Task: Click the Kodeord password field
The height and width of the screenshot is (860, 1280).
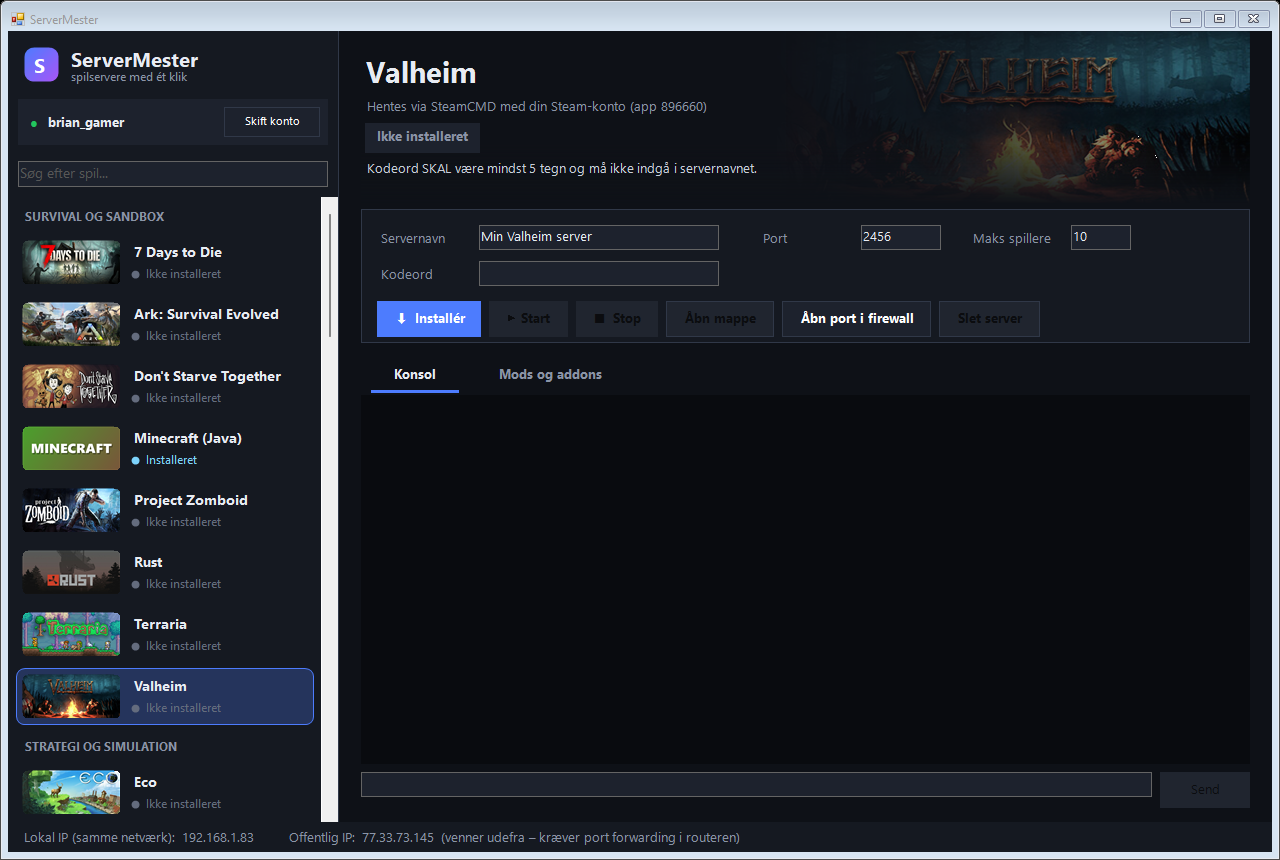Action: click(599, 274)
